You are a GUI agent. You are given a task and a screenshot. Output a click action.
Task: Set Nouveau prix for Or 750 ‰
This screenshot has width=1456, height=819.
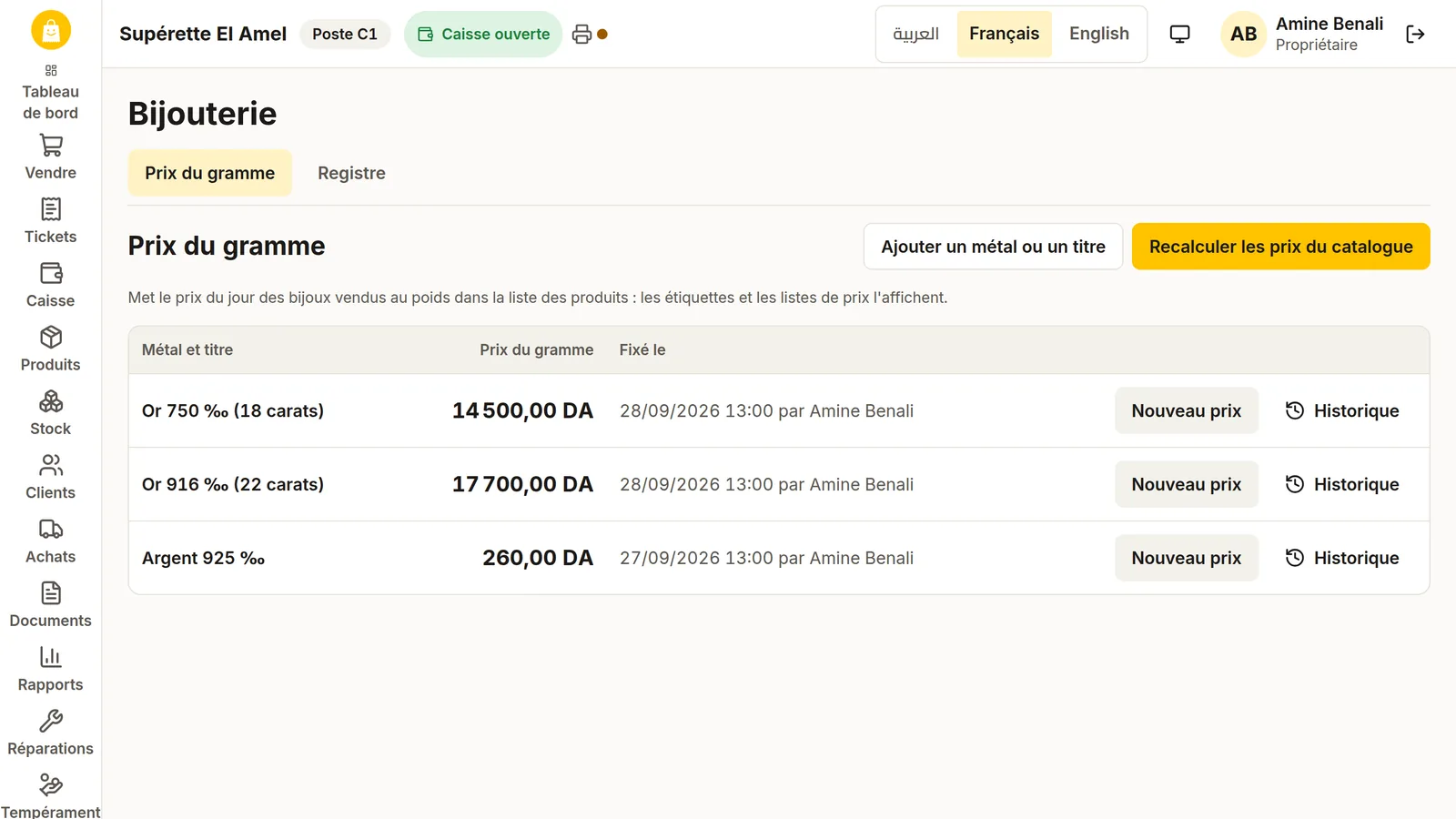click(x=1187, y=410)
